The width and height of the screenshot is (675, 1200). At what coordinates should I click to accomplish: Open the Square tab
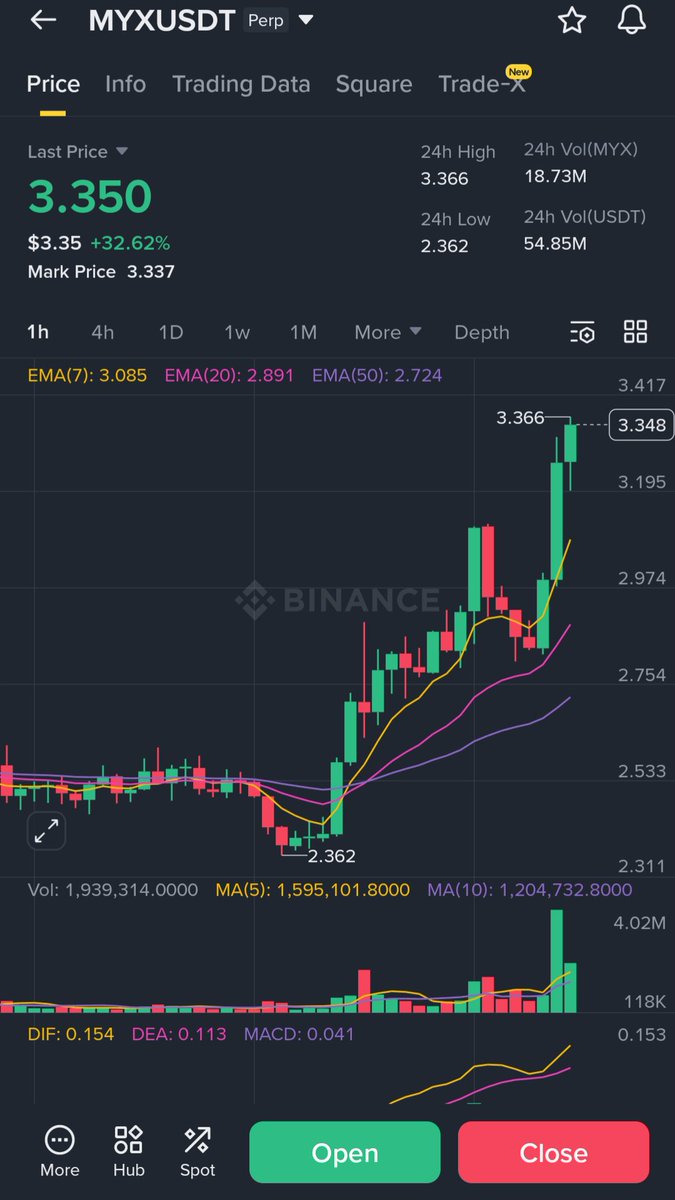(374, 84)
